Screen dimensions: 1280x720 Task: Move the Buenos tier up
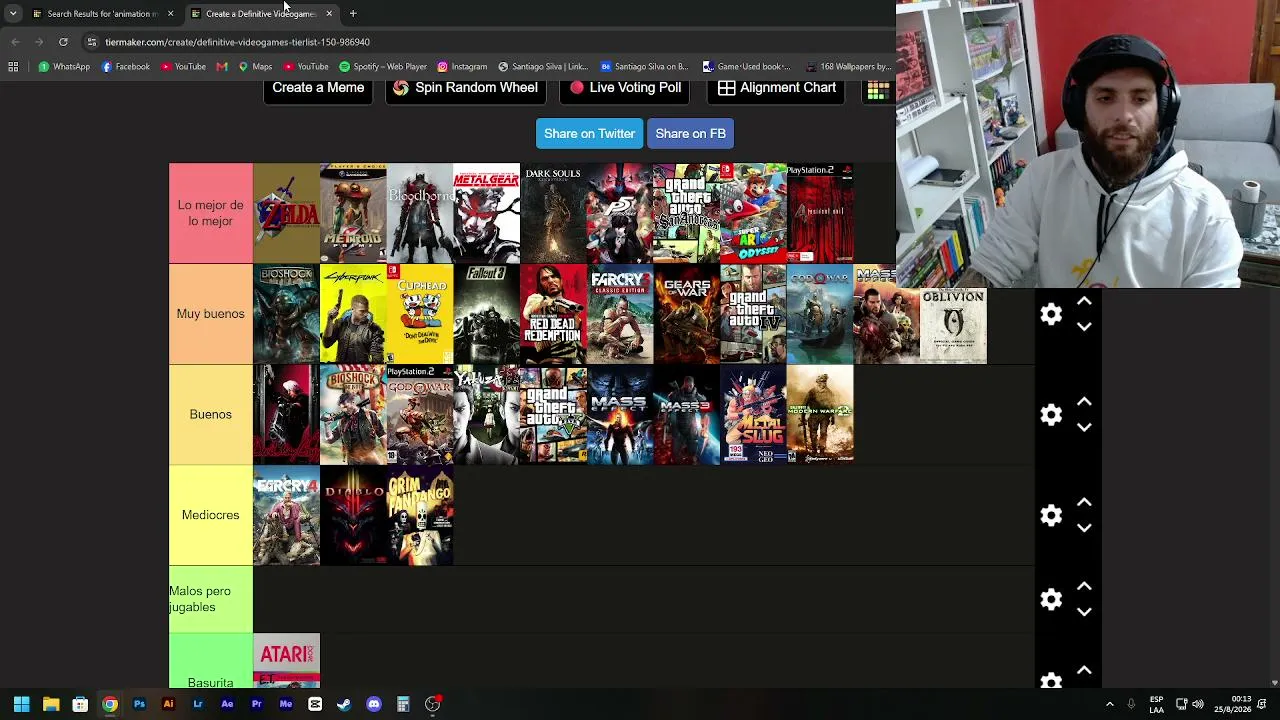coord(1084,402)
